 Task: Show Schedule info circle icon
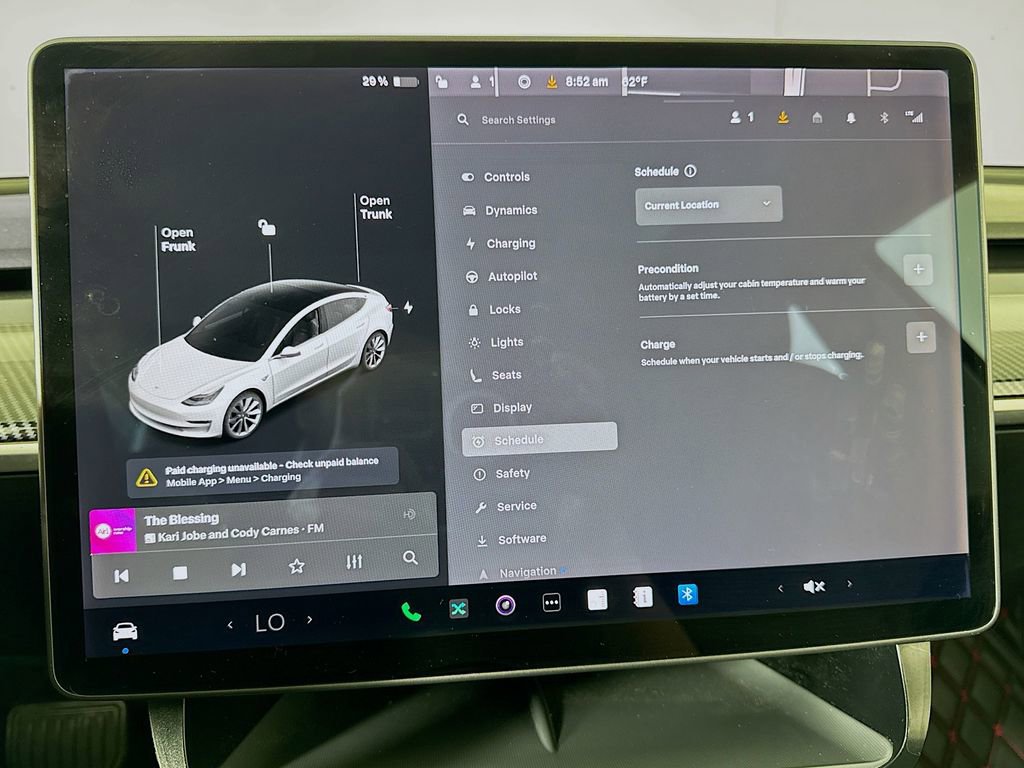click(690, 171)
